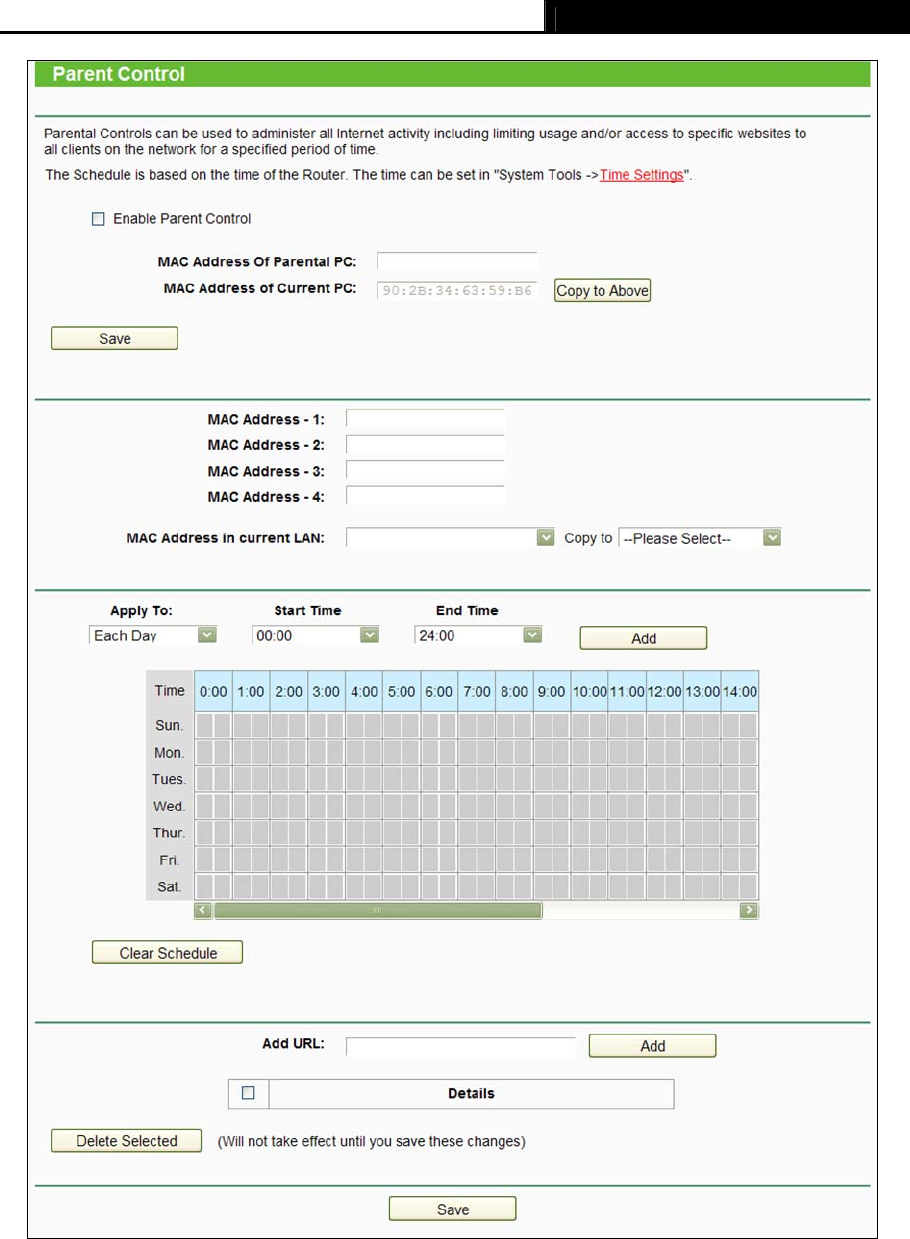Open the Time Settings link
Screen dimensions: 910x1239
(641, 175)
